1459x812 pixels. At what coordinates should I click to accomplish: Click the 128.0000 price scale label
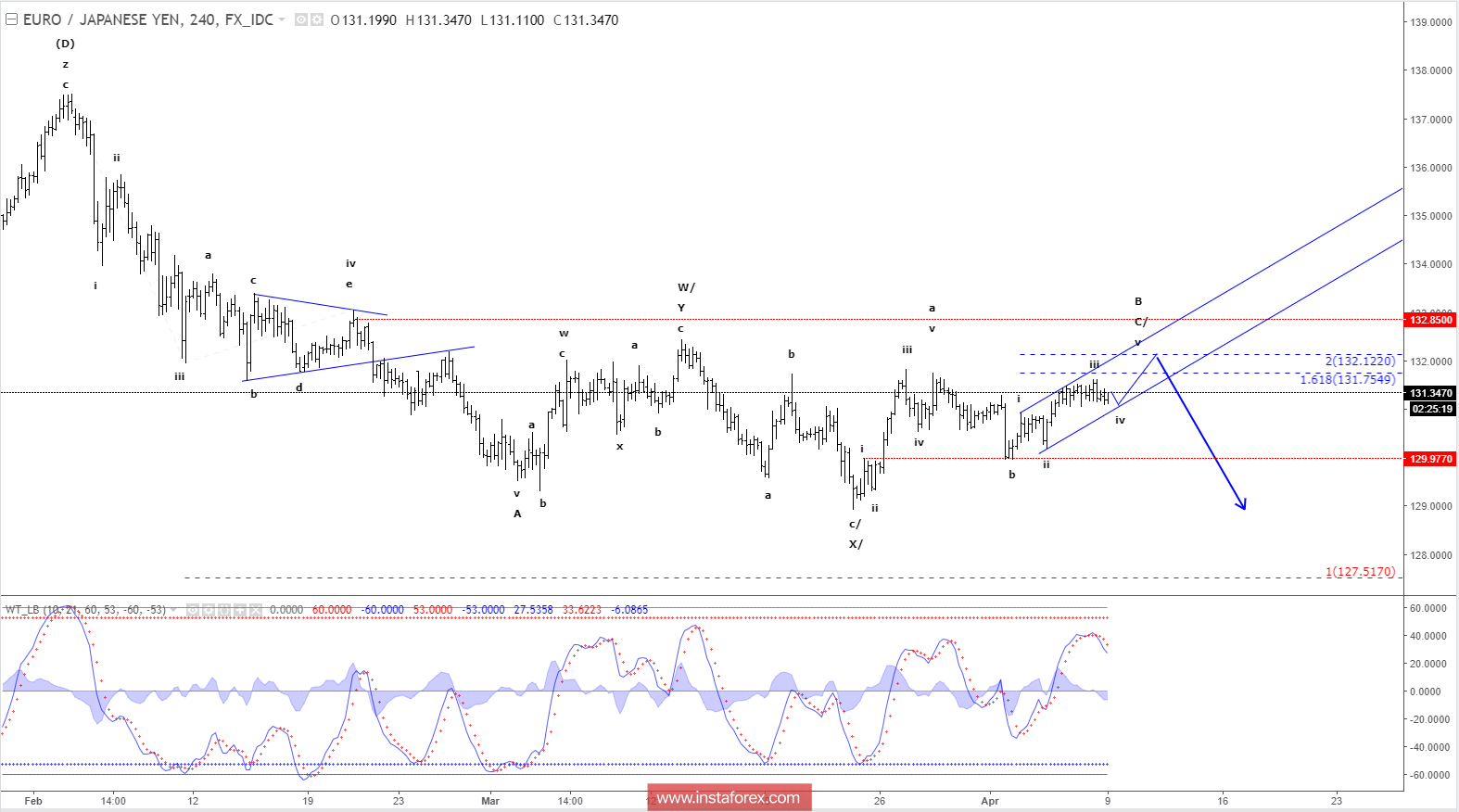1431,555
